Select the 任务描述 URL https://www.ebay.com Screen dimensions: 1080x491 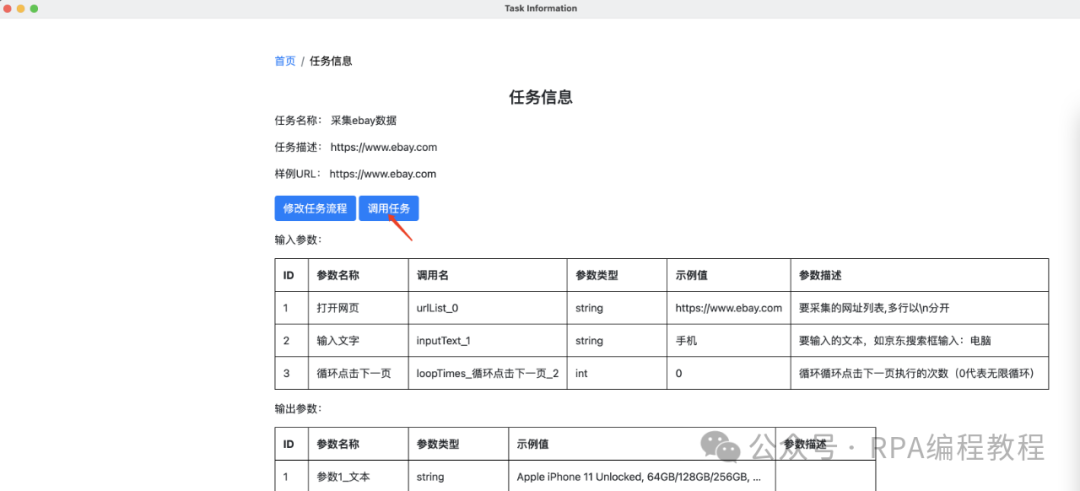tap(384, 147)
